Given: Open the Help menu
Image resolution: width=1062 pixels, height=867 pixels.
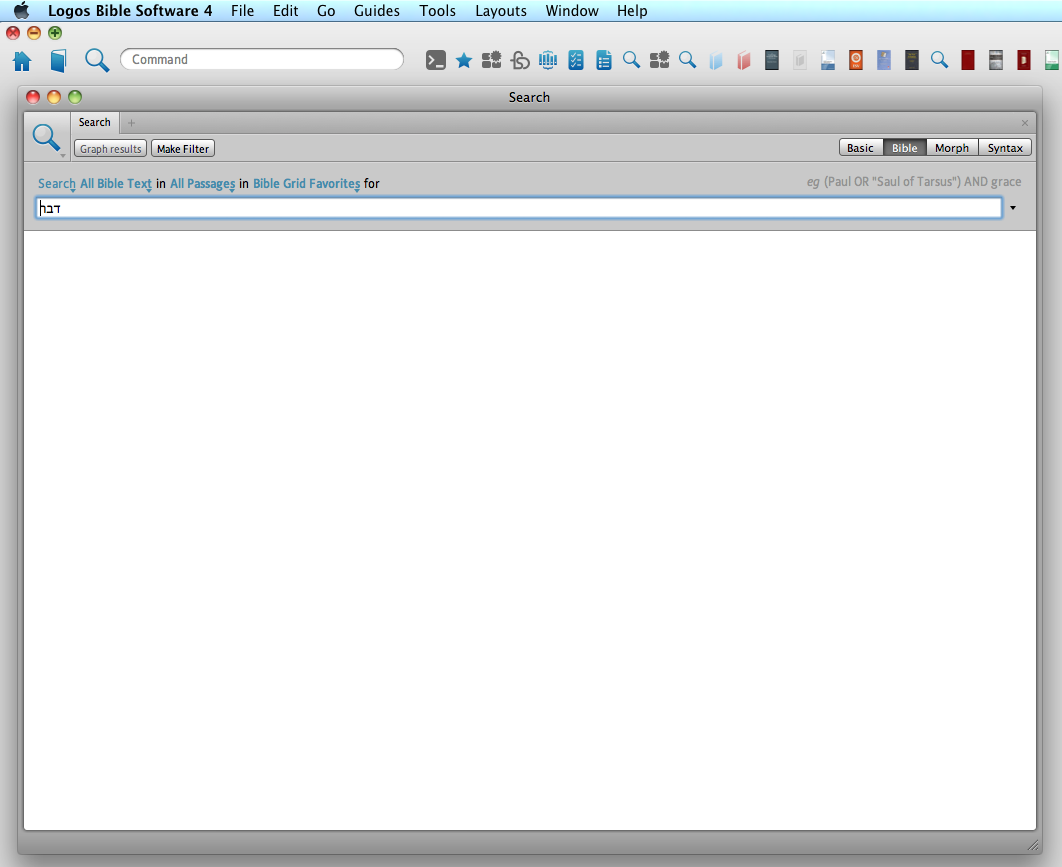Looking at the screenshot, I should pyautogui.click(x=632, y=11).
